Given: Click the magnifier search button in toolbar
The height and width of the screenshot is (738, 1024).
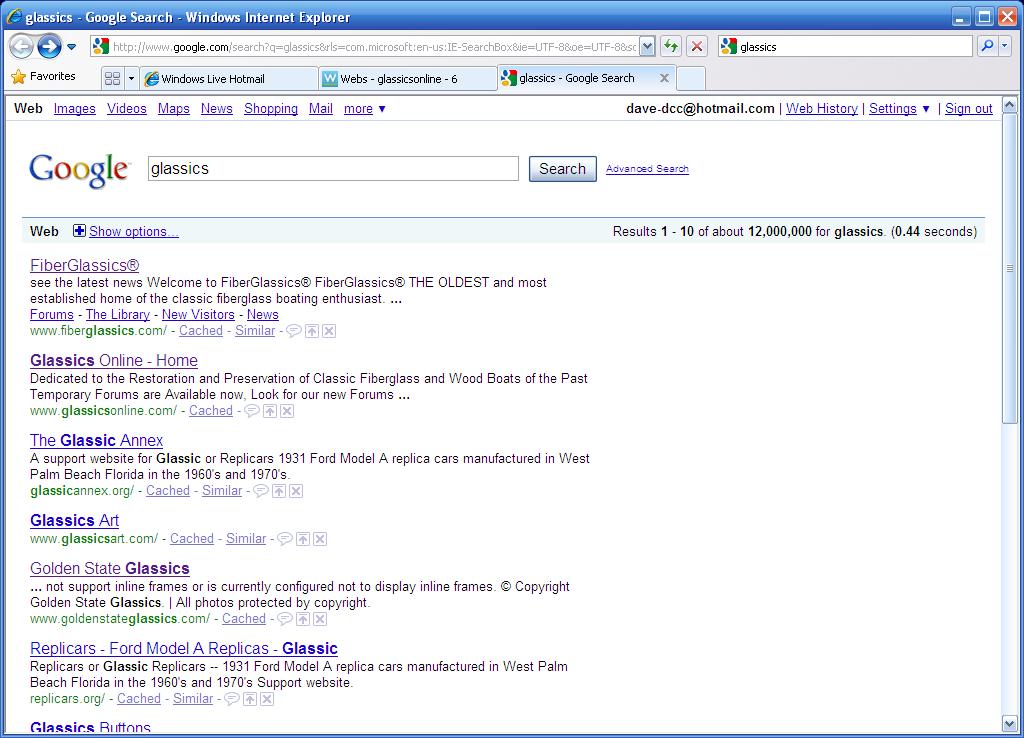Looking at the screenshot, I should point(987,46).
